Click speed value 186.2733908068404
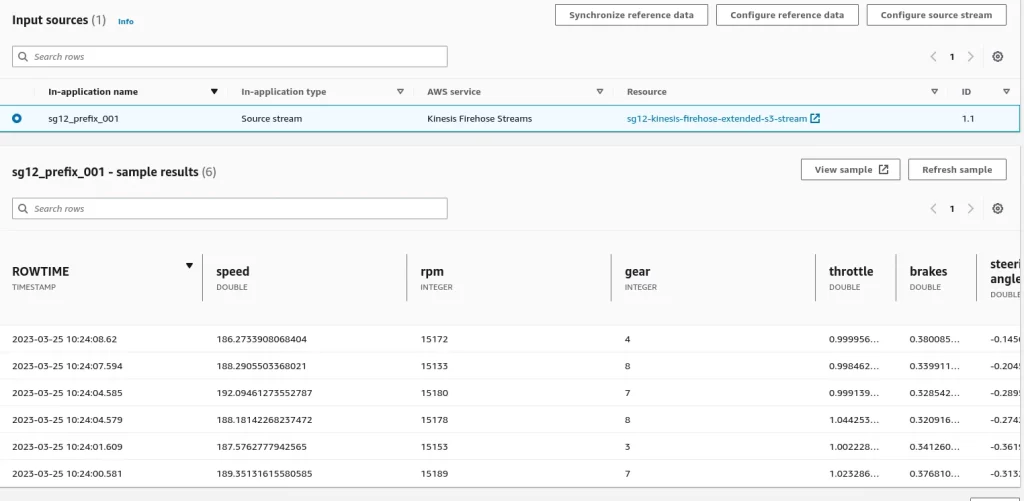Image resolution: width=1024 pixels, height=501 pixels. [x=261, y=340]
